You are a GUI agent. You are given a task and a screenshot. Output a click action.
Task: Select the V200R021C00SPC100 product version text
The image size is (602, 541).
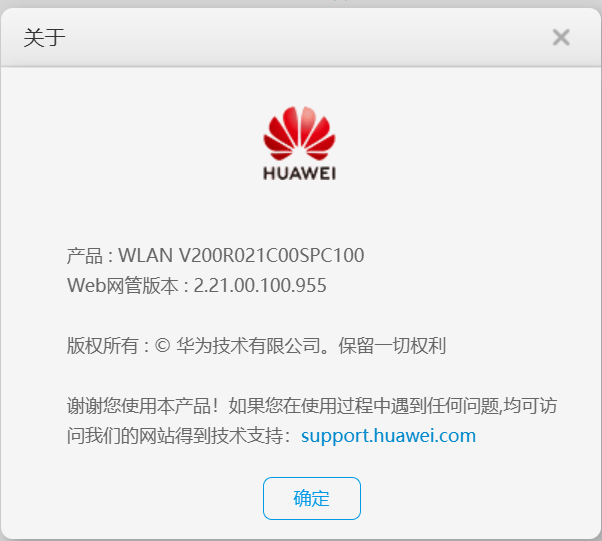[271, 255]
